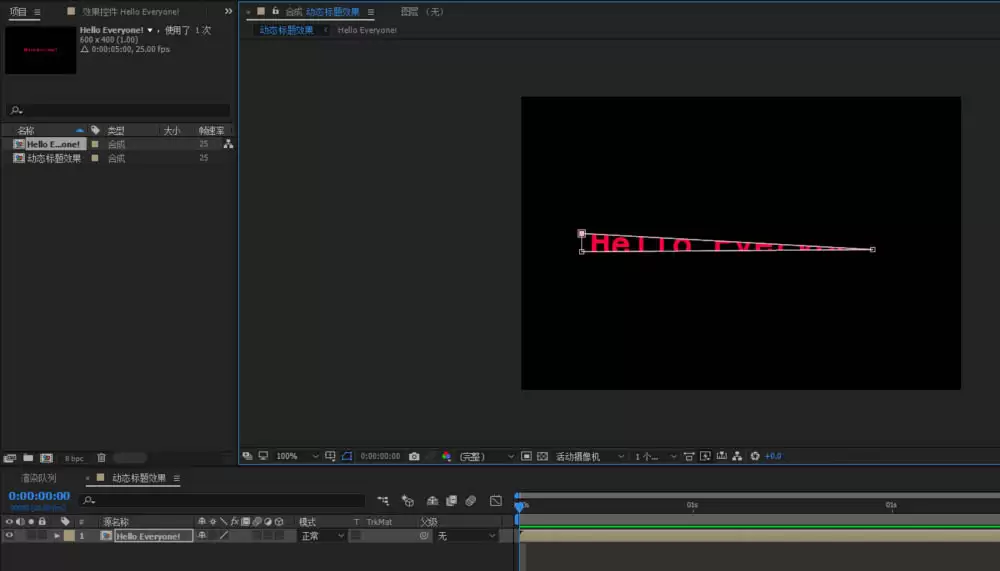Hide the Hello Everyone! layer with eye toggle
Viewport: 1000px width, 571px height.
9,536
